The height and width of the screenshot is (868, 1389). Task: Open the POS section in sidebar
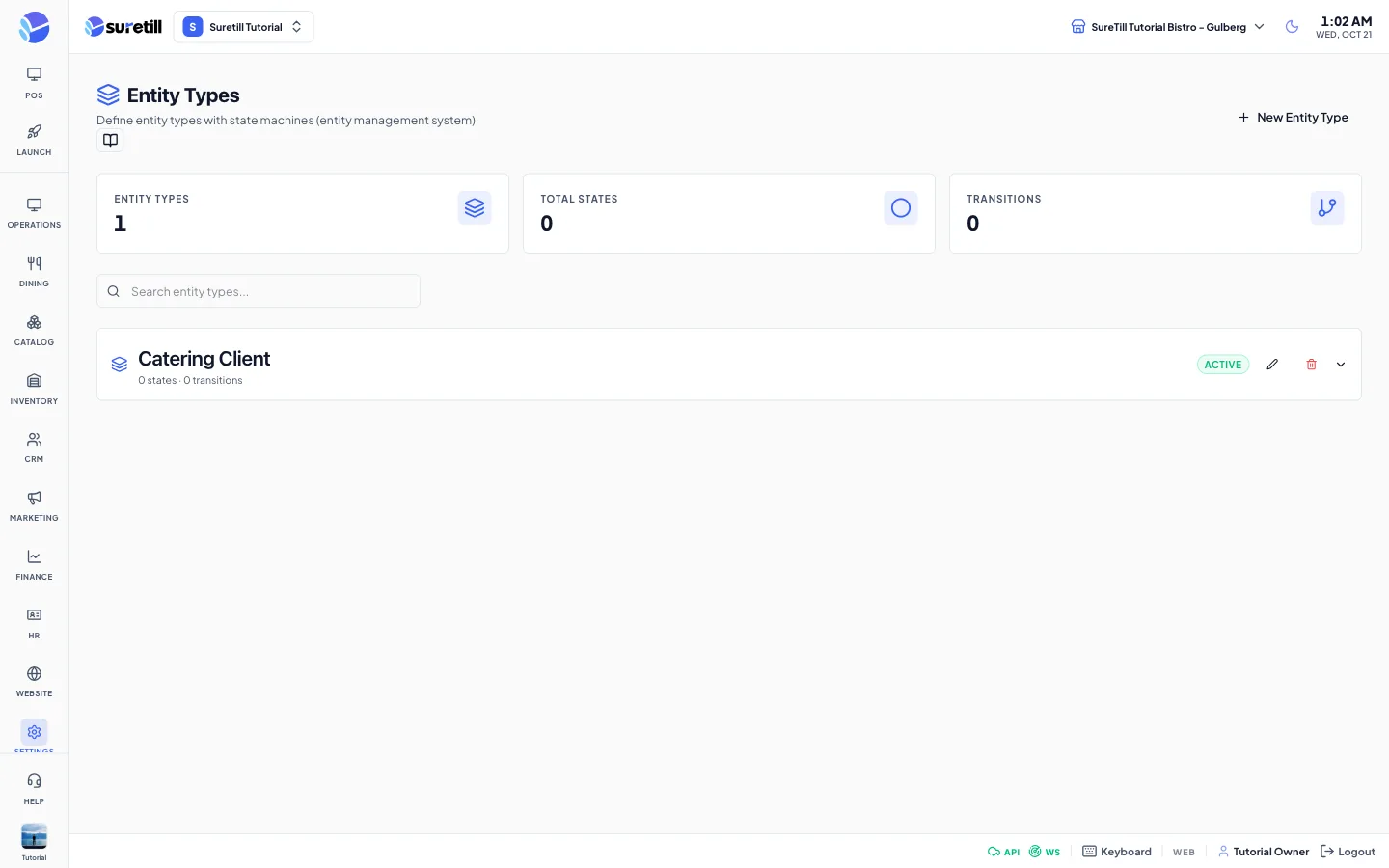(34, 83)
